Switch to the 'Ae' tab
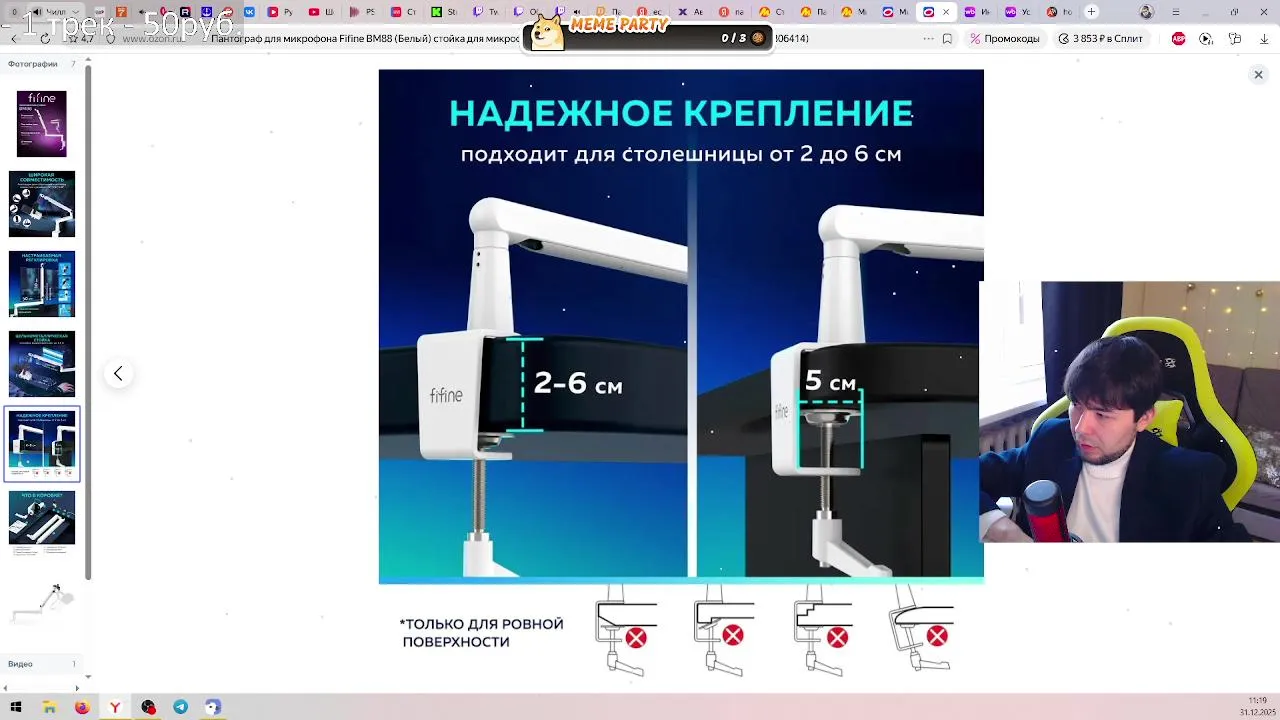The width and height of the screenshot is (1280, 720). click(690, 11)
